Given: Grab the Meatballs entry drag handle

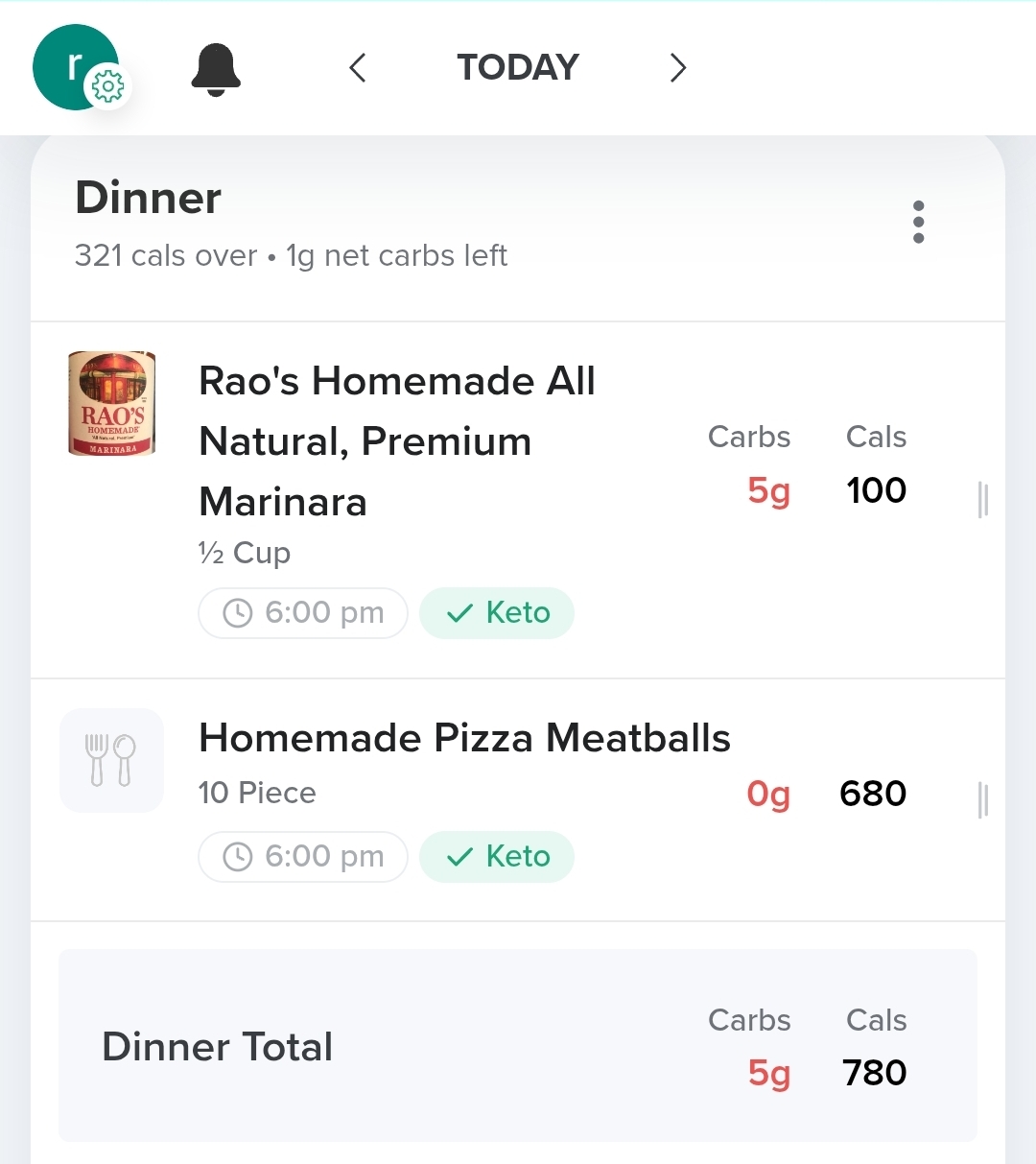Looking at the screenshot, I should 982,799.
